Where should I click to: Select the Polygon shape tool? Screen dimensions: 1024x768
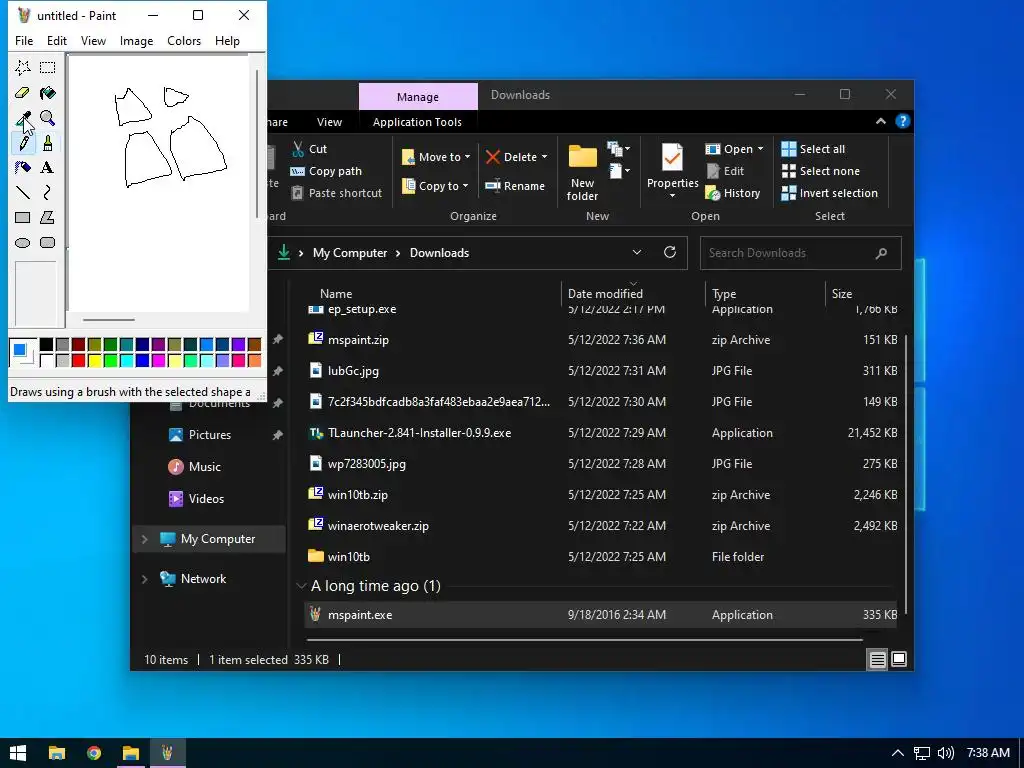48,217
